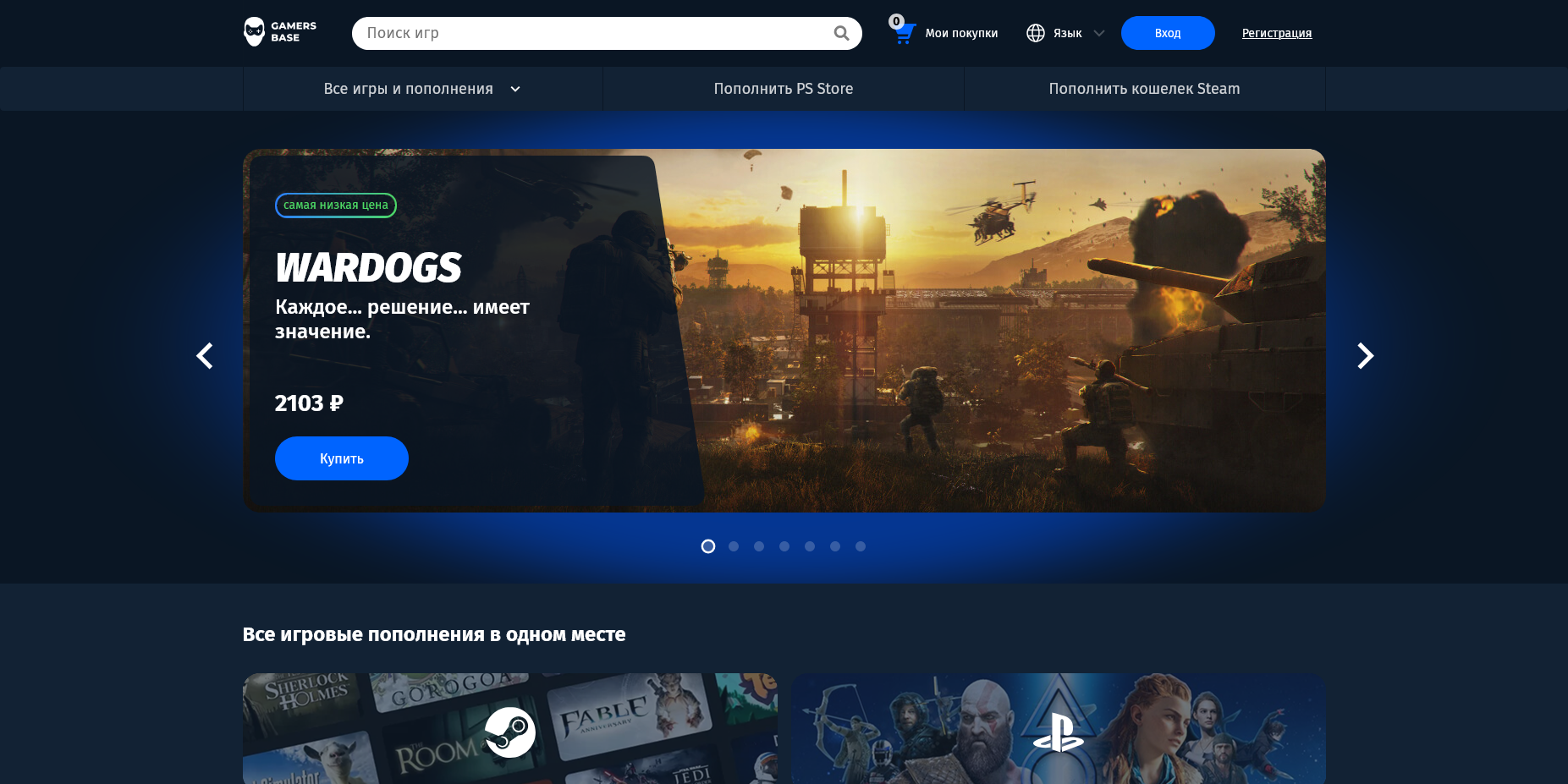Viewport: 1568px width, 784px height.
Task: Open Пополнить PS Store tab
Action: point(784,89)
